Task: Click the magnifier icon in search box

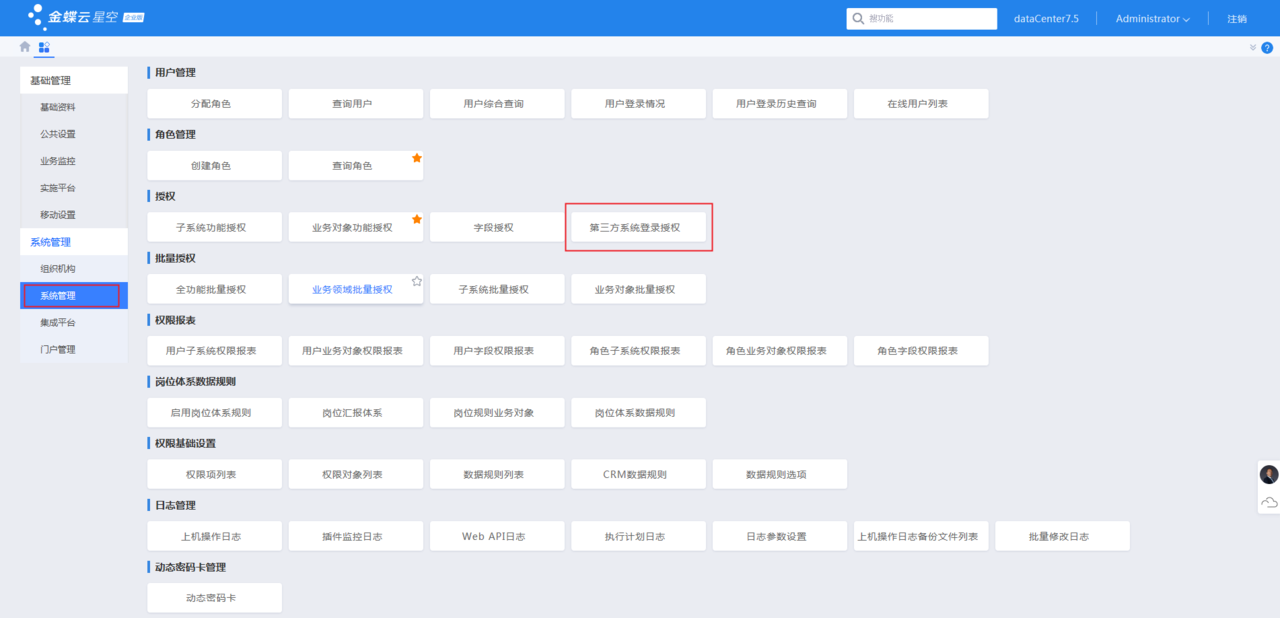Action: point(858,19)
